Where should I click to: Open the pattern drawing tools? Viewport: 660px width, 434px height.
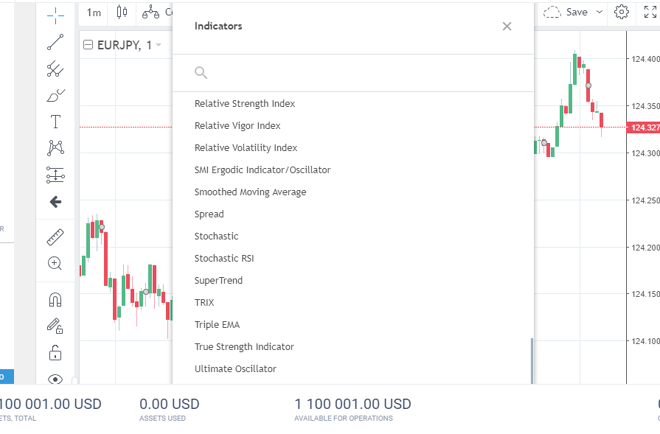[x=55, y=148]
